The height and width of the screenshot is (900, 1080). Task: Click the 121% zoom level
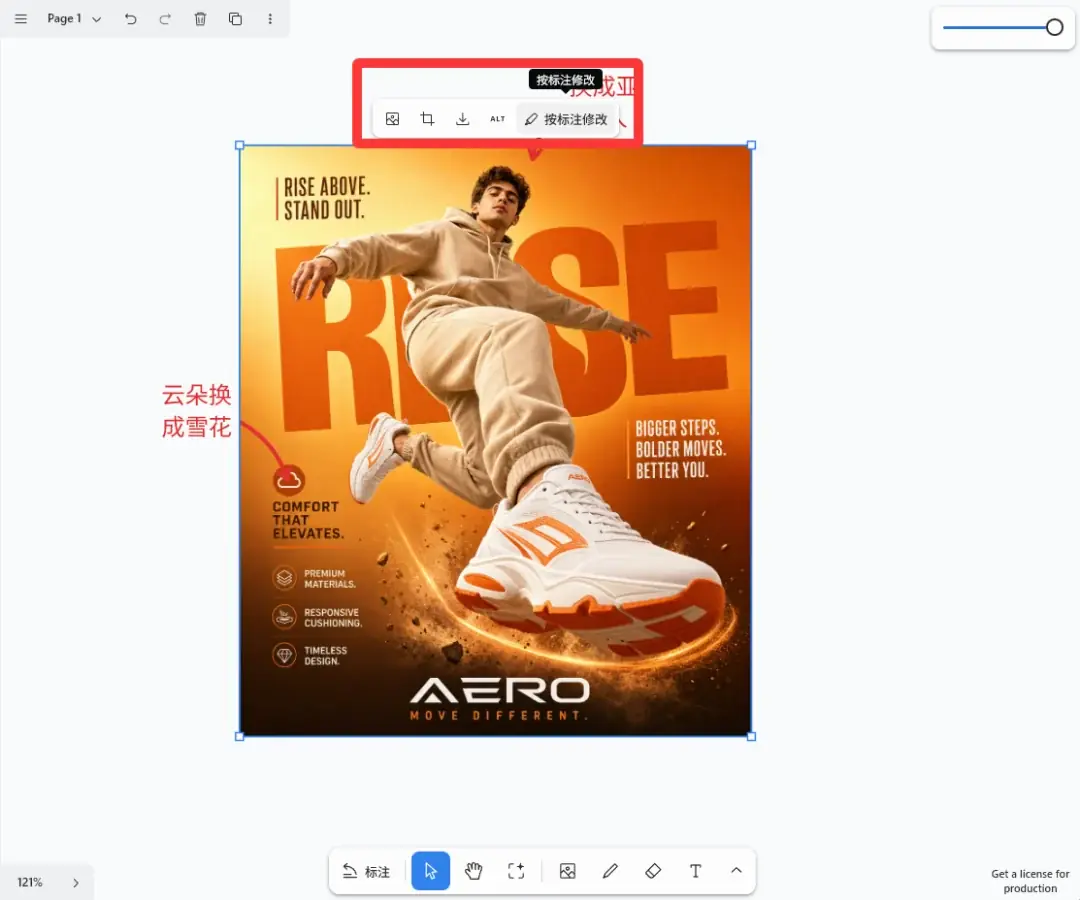coord(30,882)
